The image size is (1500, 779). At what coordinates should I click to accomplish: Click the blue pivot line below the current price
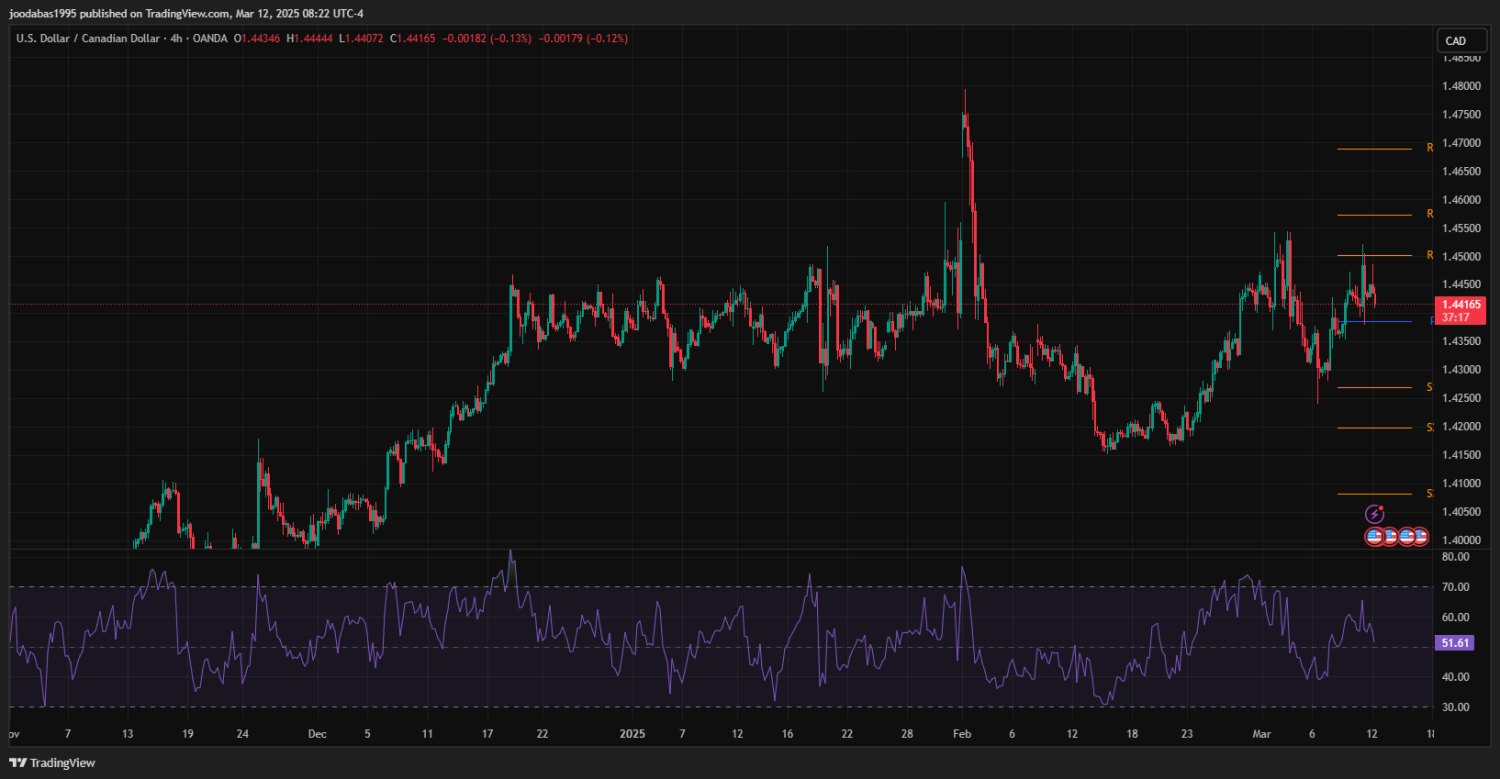(x=1374, y=321)
